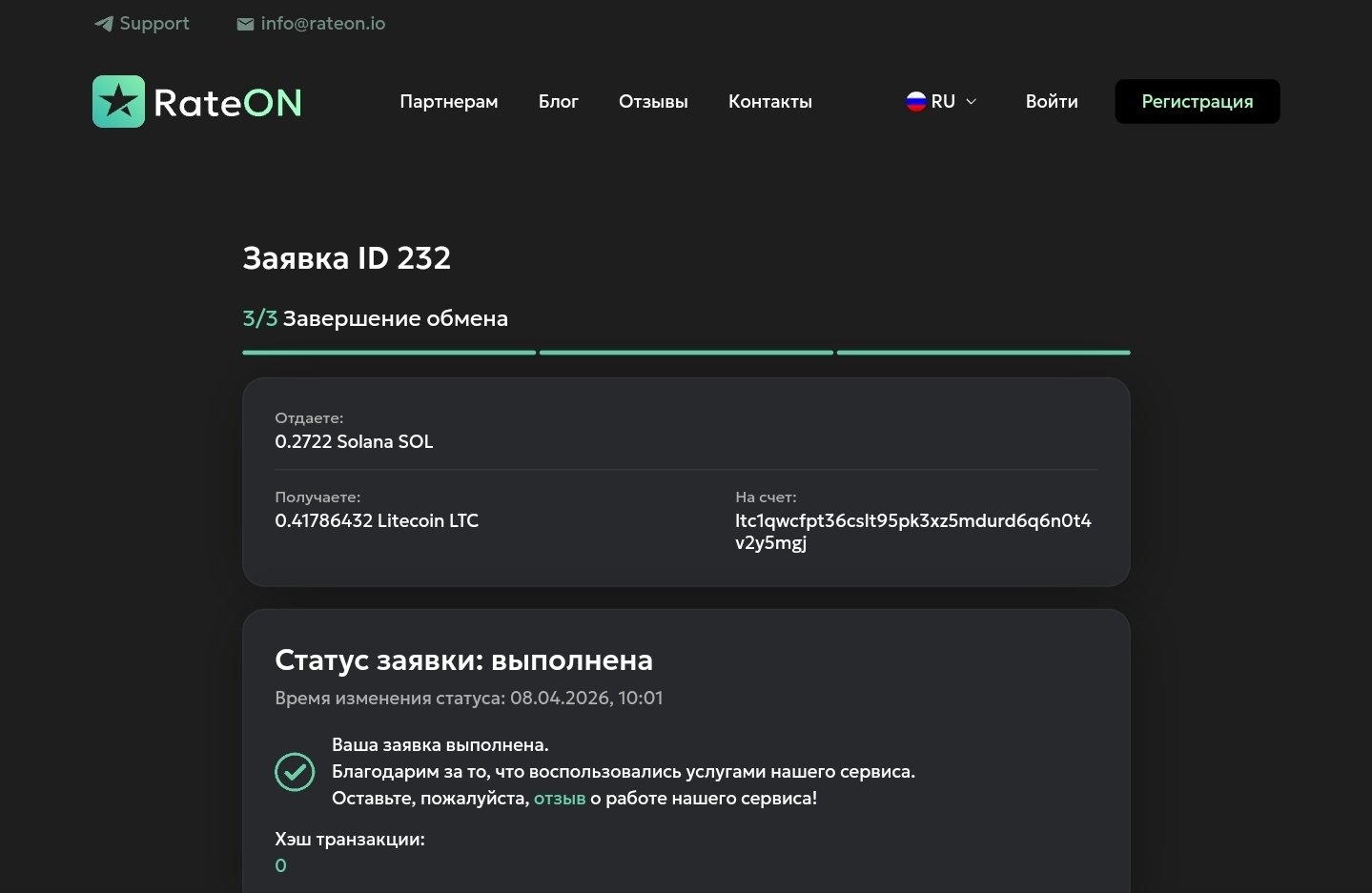
Task: Navigate to Контакты
Action: pos(770,102)
